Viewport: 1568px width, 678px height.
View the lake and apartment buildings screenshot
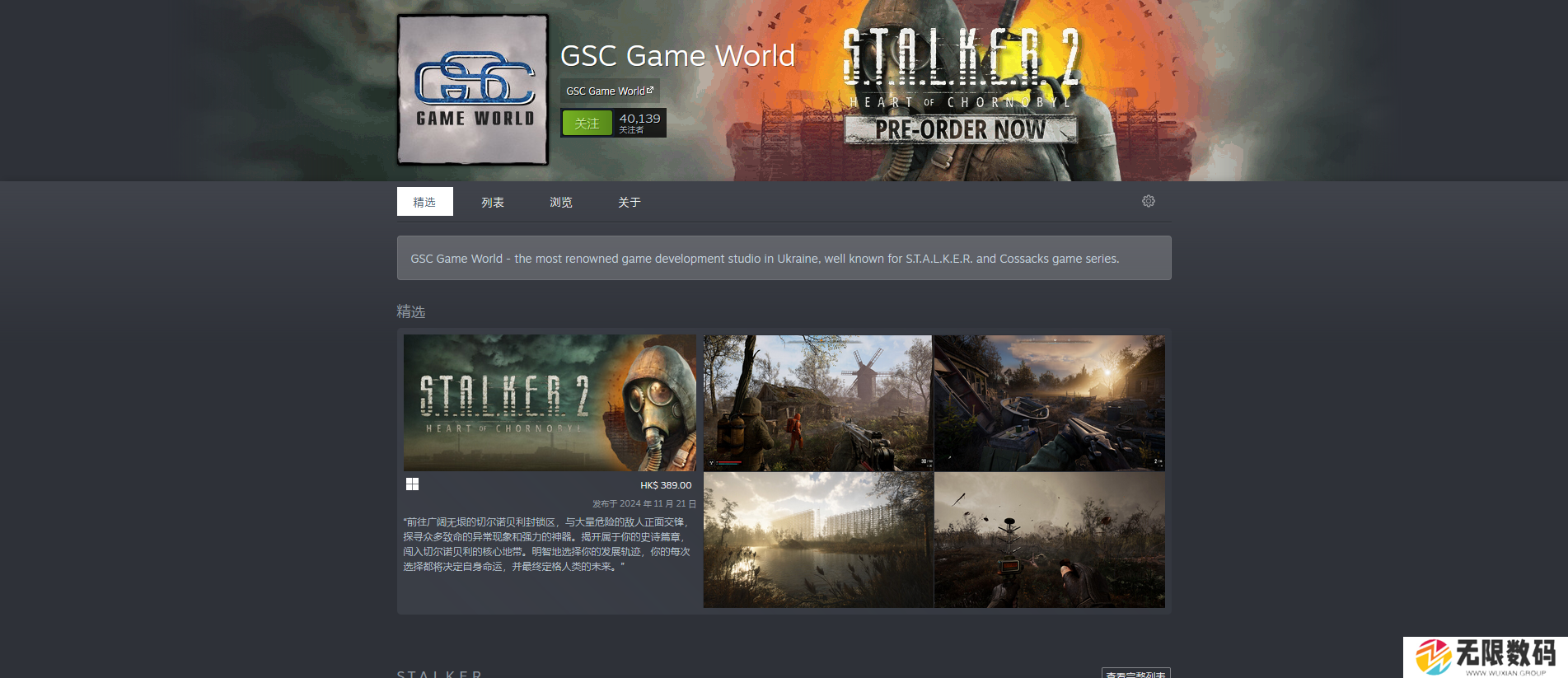tap(817, 540)
